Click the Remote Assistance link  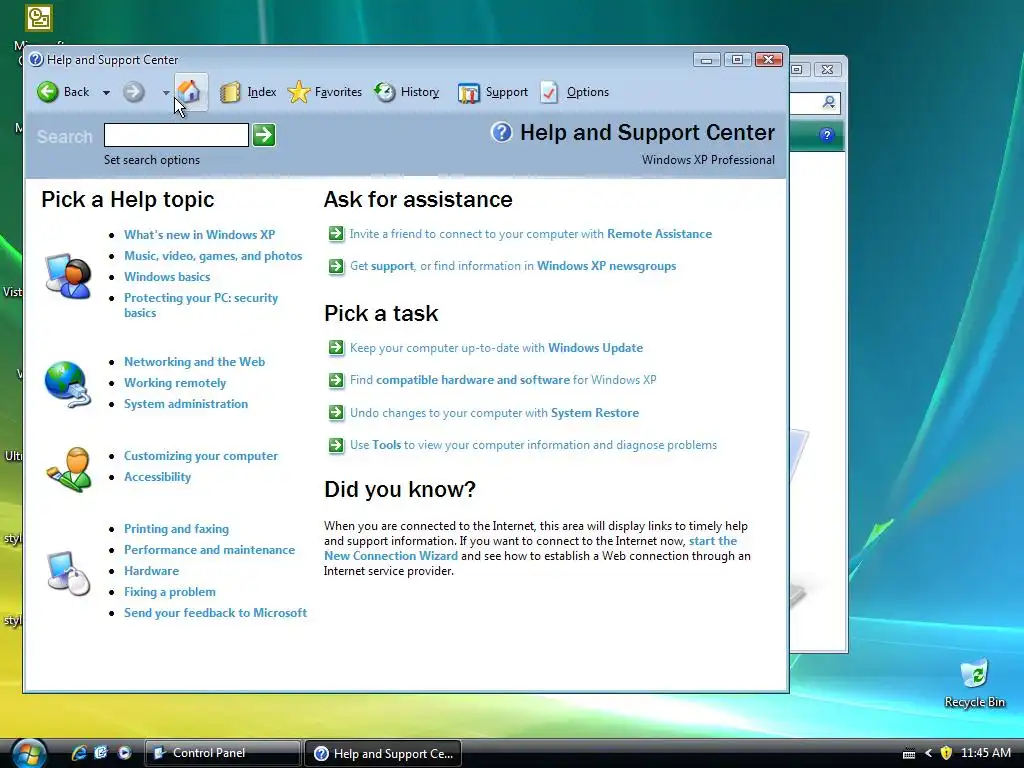click(660, 234)
